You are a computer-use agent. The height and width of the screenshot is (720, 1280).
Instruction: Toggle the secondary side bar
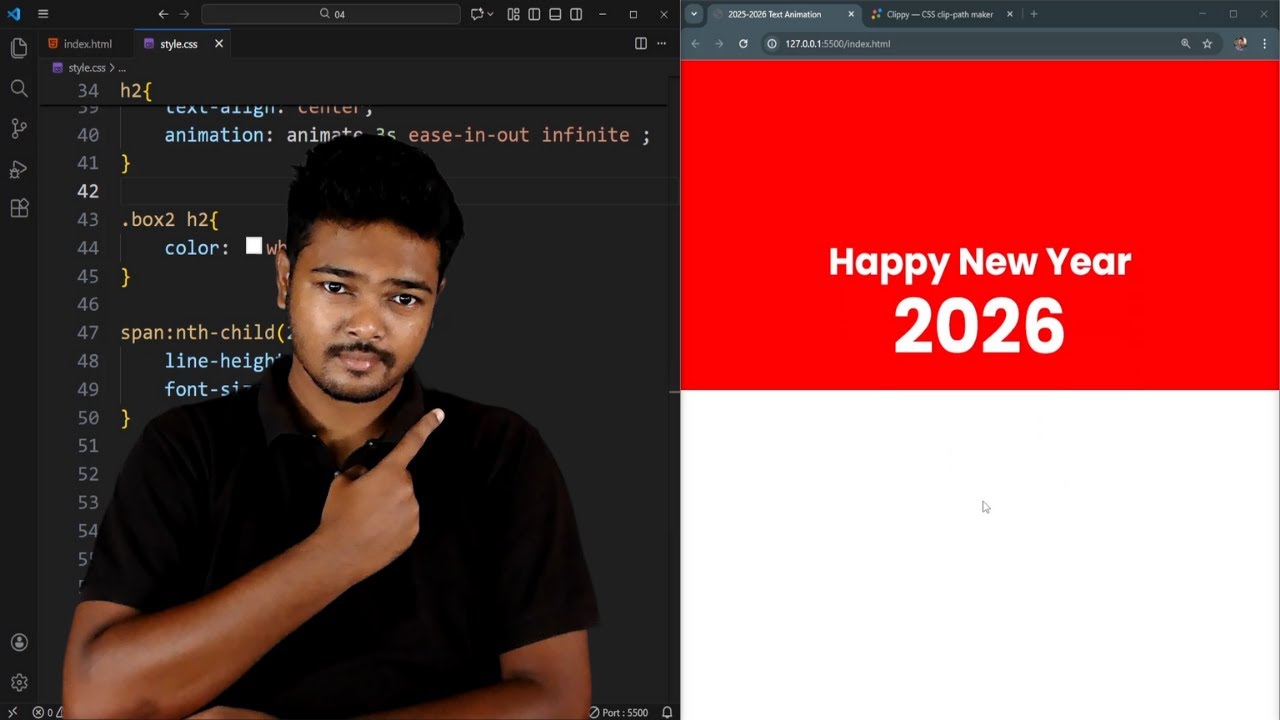tap(576, 14)
